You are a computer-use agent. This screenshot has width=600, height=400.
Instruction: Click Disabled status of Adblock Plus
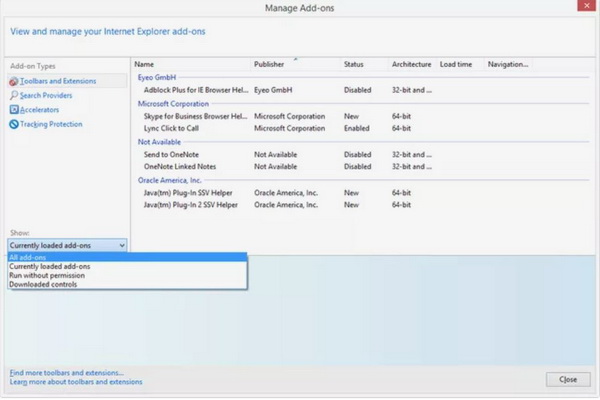click(x=358, y=90)
